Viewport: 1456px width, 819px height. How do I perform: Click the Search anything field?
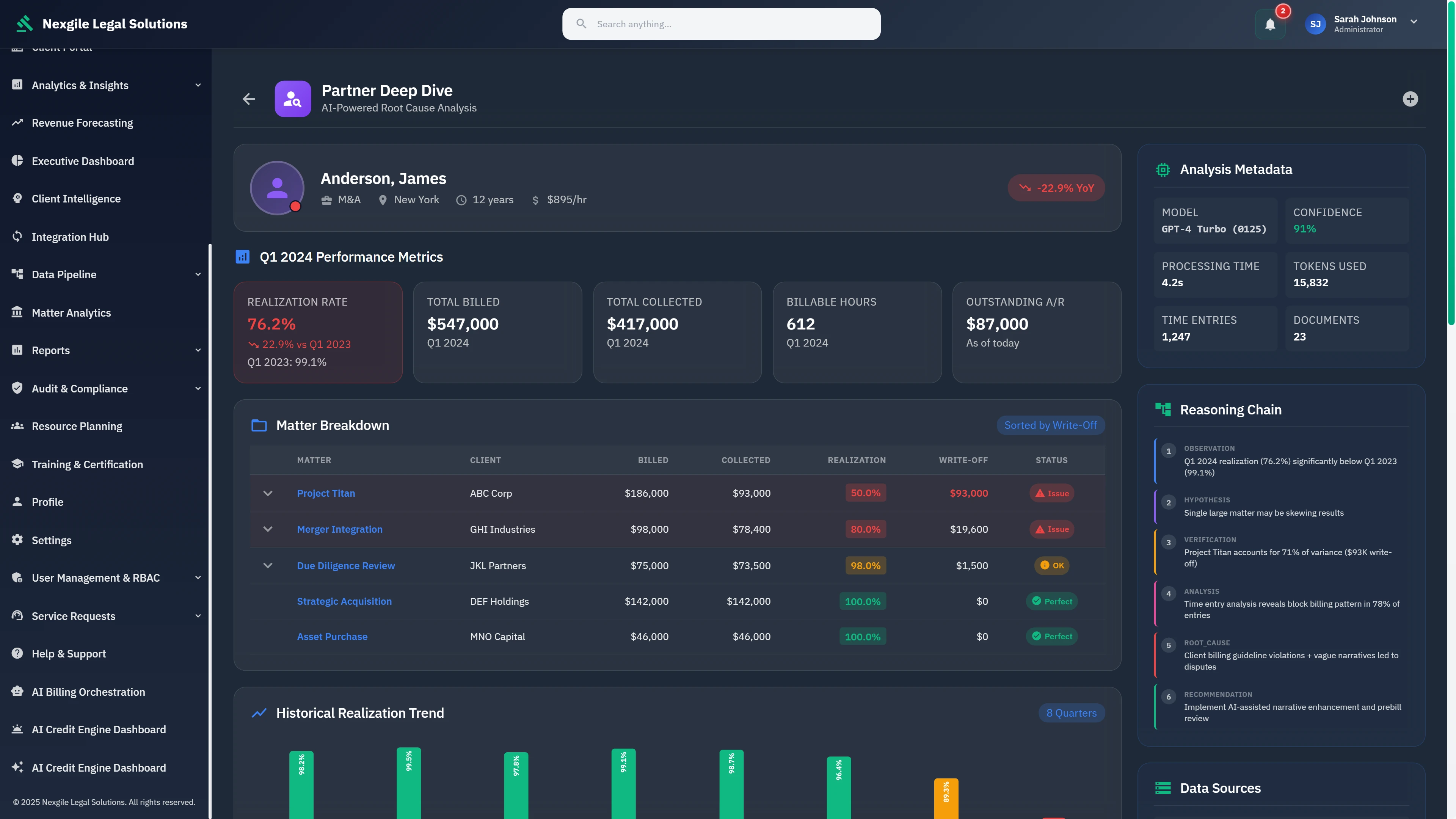(x=721, y=24)
